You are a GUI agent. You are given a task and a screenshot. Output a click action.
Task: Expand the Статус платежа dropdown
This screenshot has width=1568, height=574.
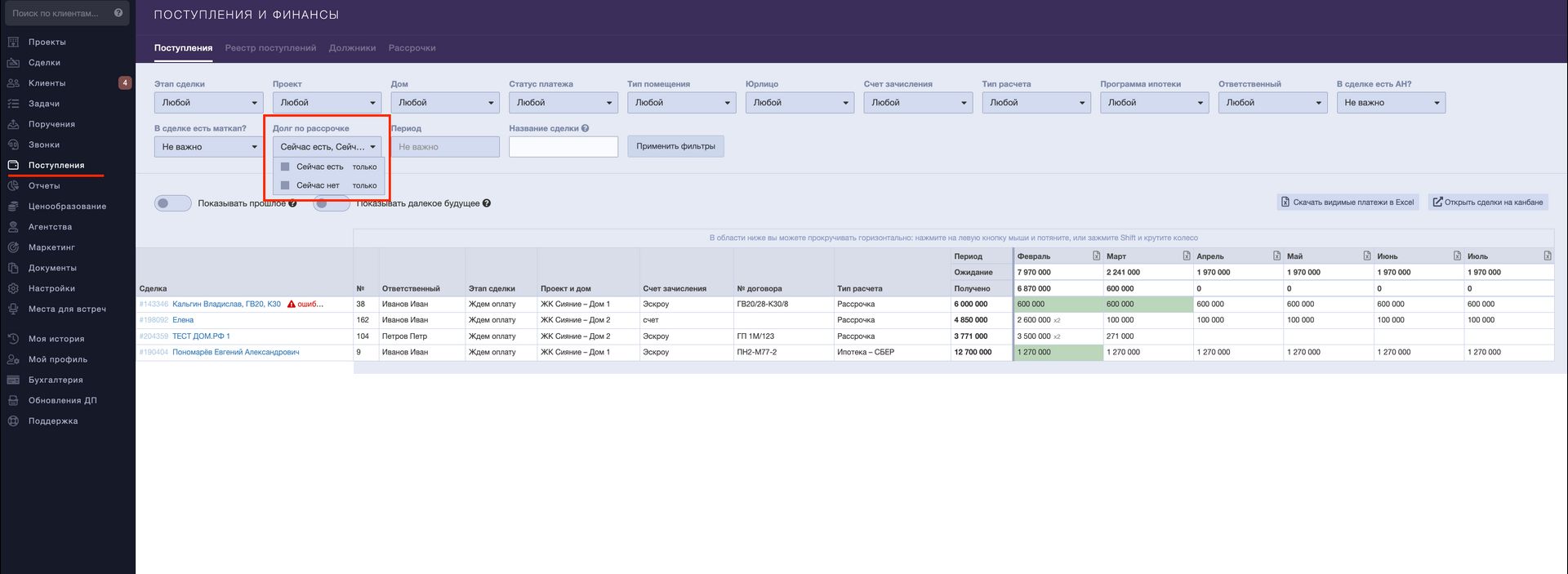pos(563,102)
